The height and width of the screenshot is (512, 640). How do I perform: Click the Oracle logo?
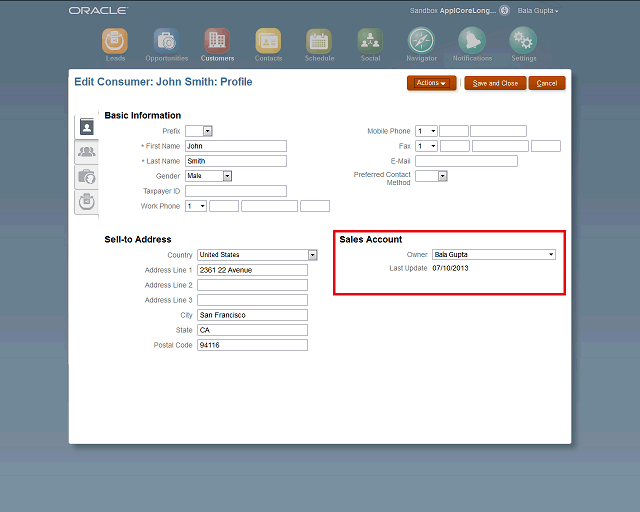point(98,11)
